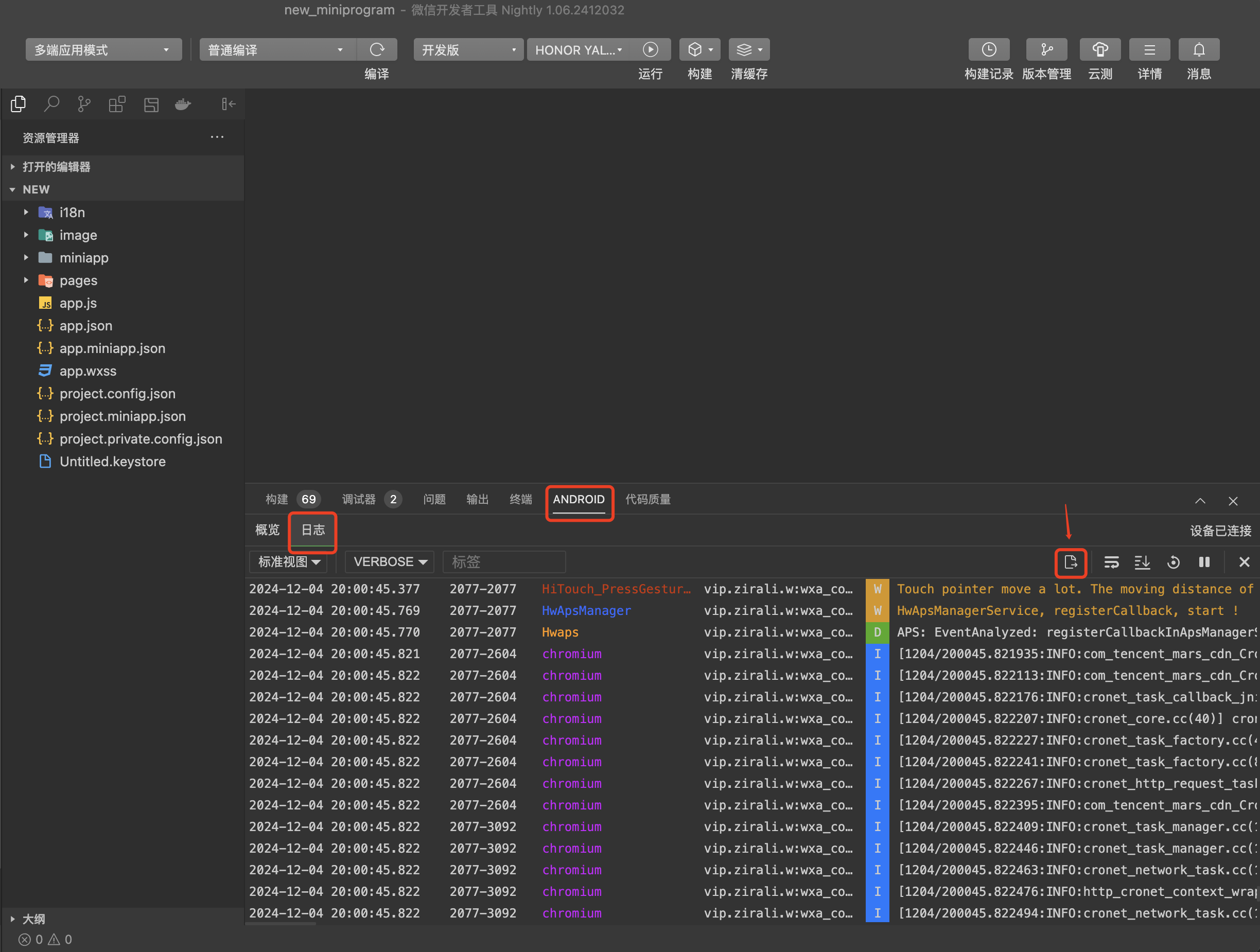Open the multi-platform app mode dropdown

(x=103, y=49)
